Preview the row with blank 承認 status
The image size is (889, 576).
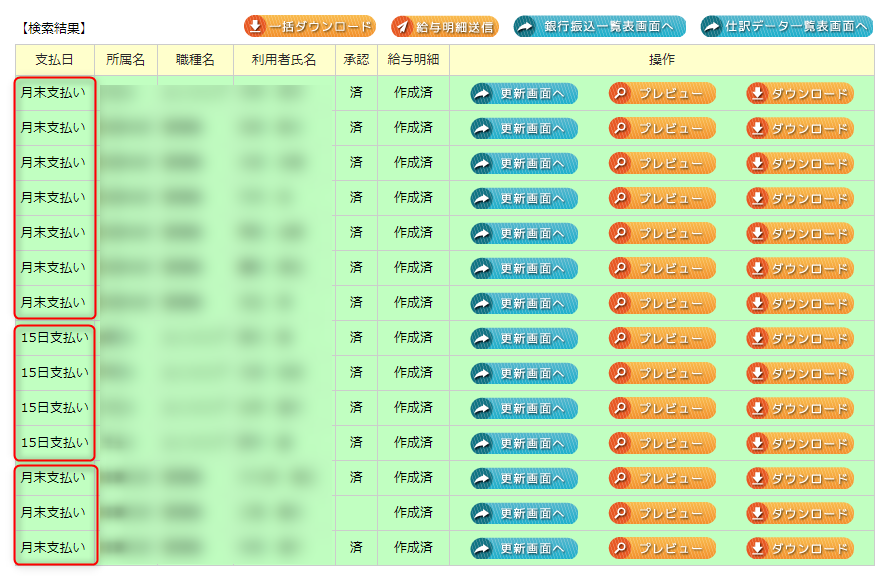[662, 514]
